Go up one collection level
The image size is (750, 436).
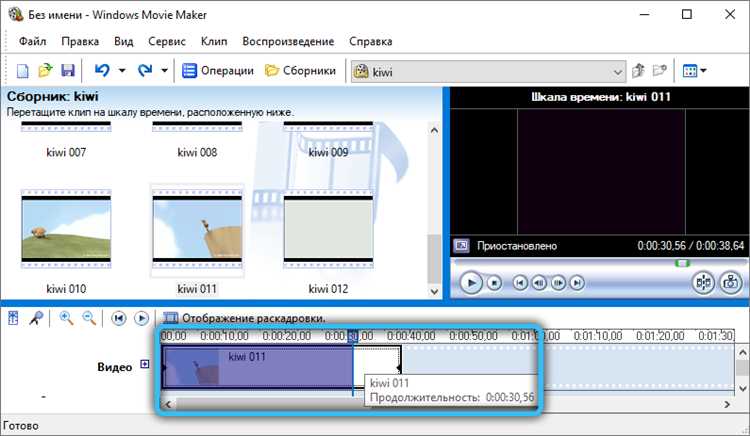(638, 71)
